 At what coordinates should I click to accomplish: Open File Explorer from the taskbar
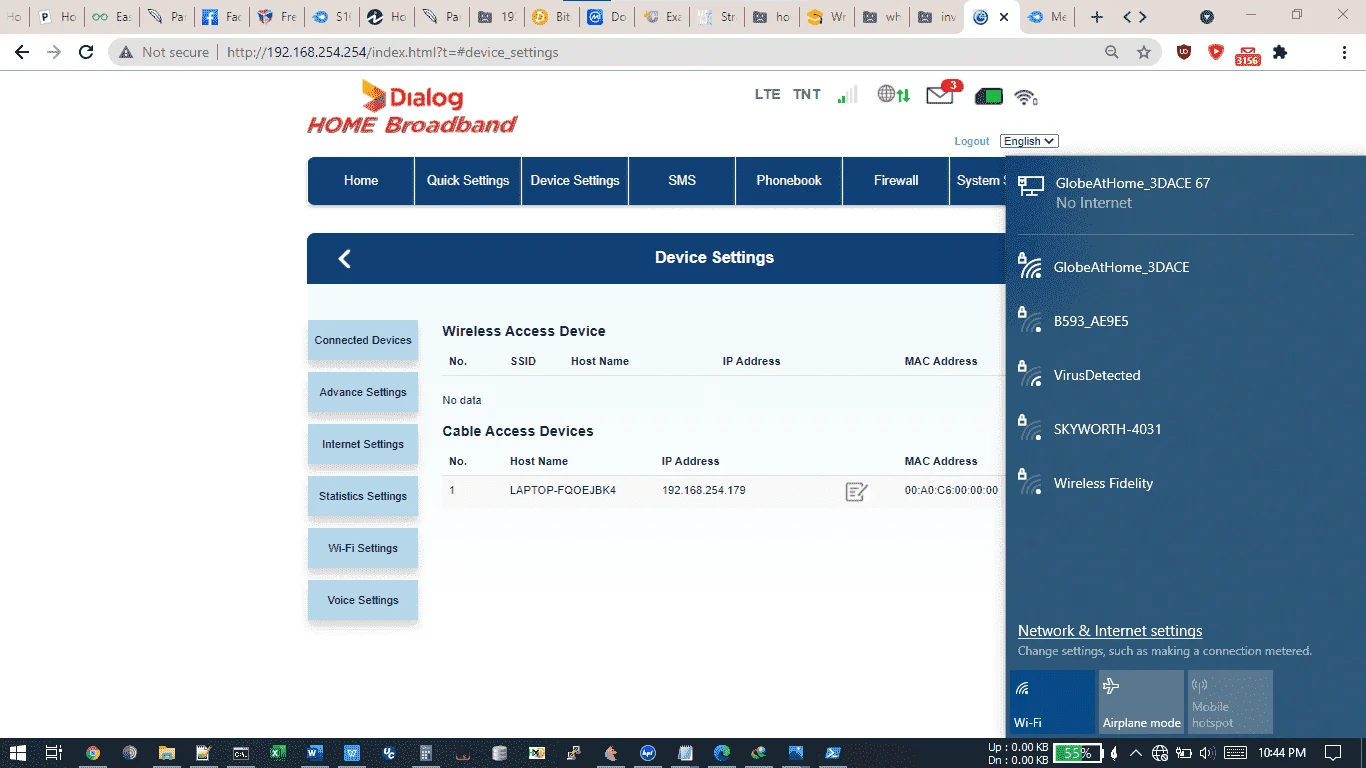167,753
